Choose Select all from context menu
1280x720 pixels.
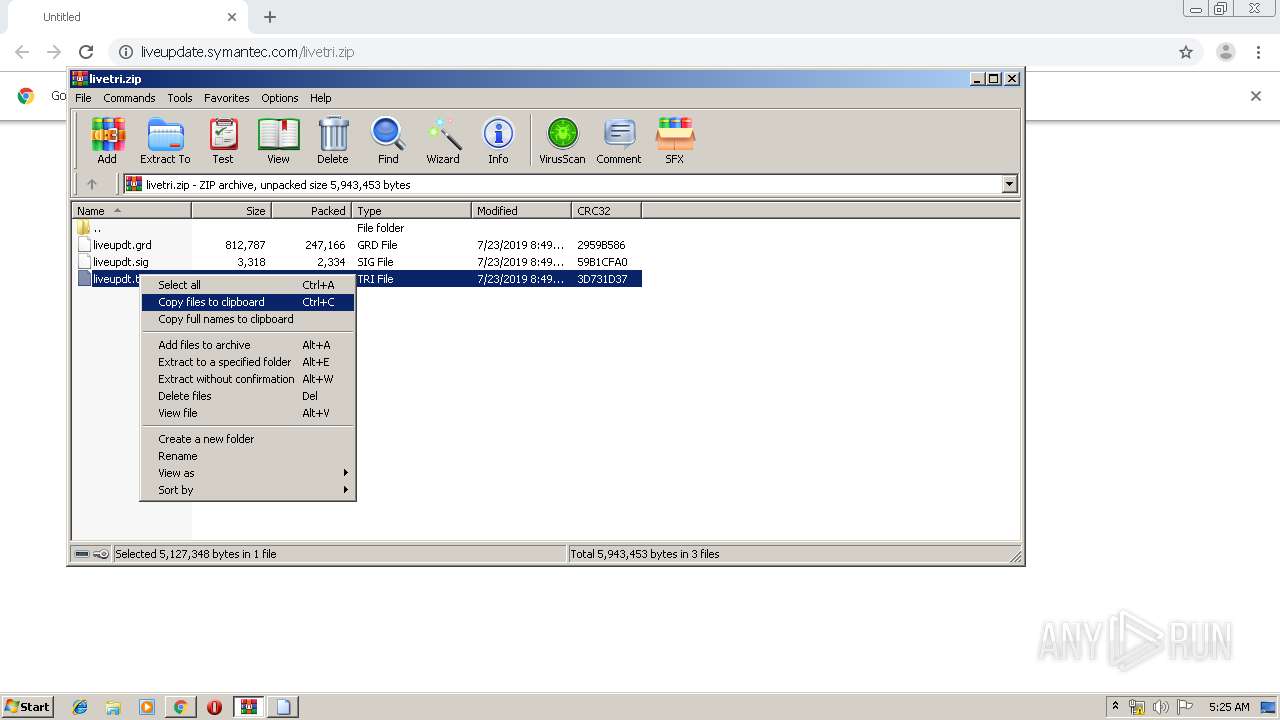pos(248,285)
